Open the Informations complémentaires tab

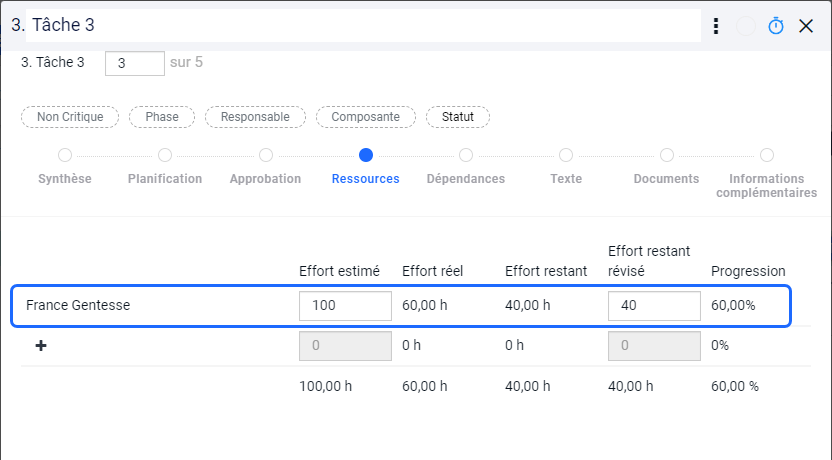(767, 186)
